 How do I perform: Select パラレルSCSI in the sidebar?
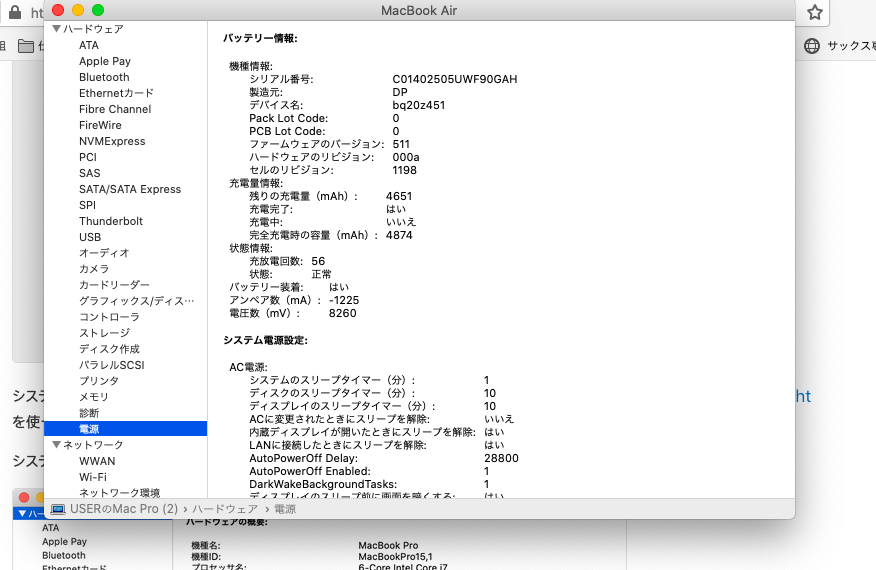[x=112, y=365]
